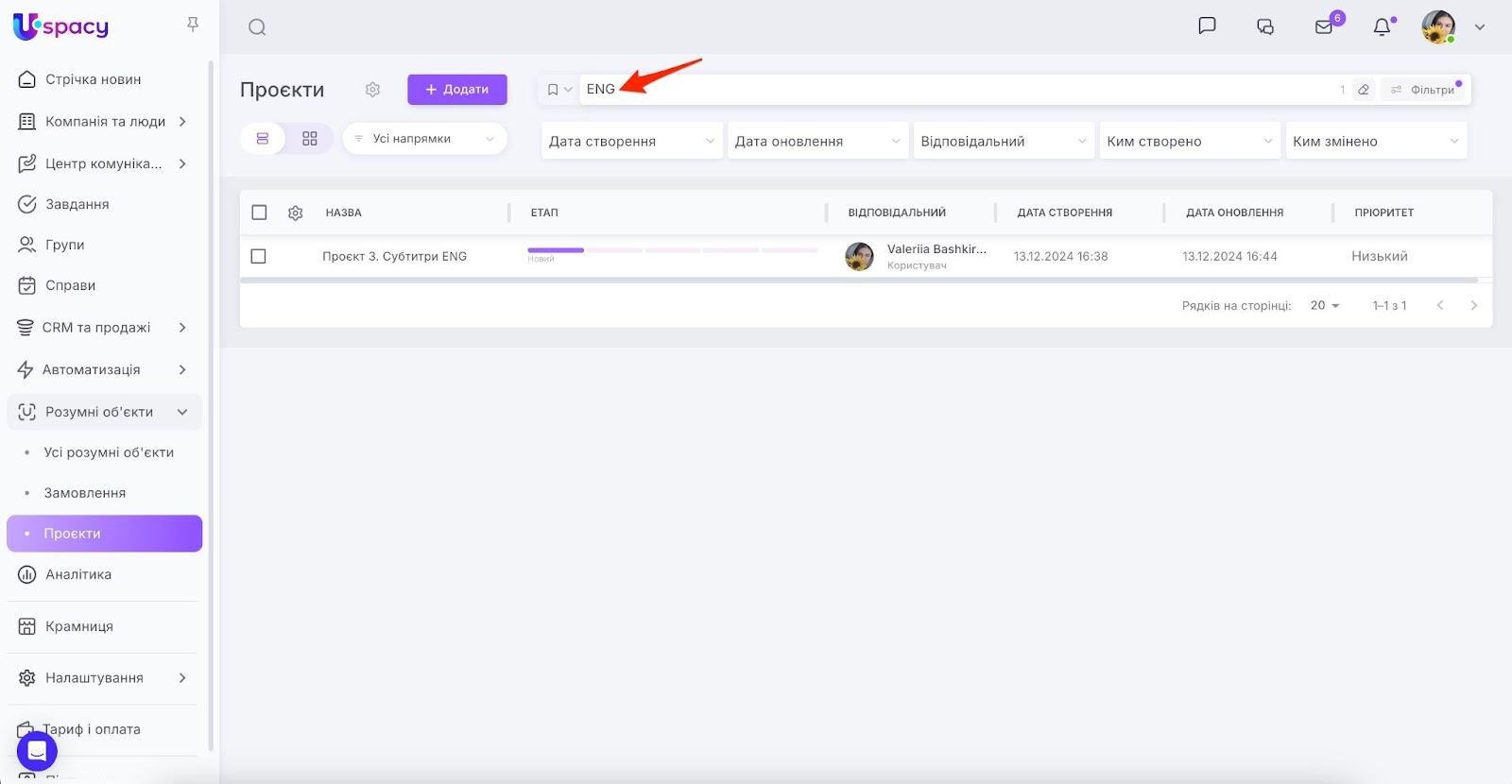Expand CRM та продажі menu
This screenshot has width=1512, height=784.
[x=105, y=327]
